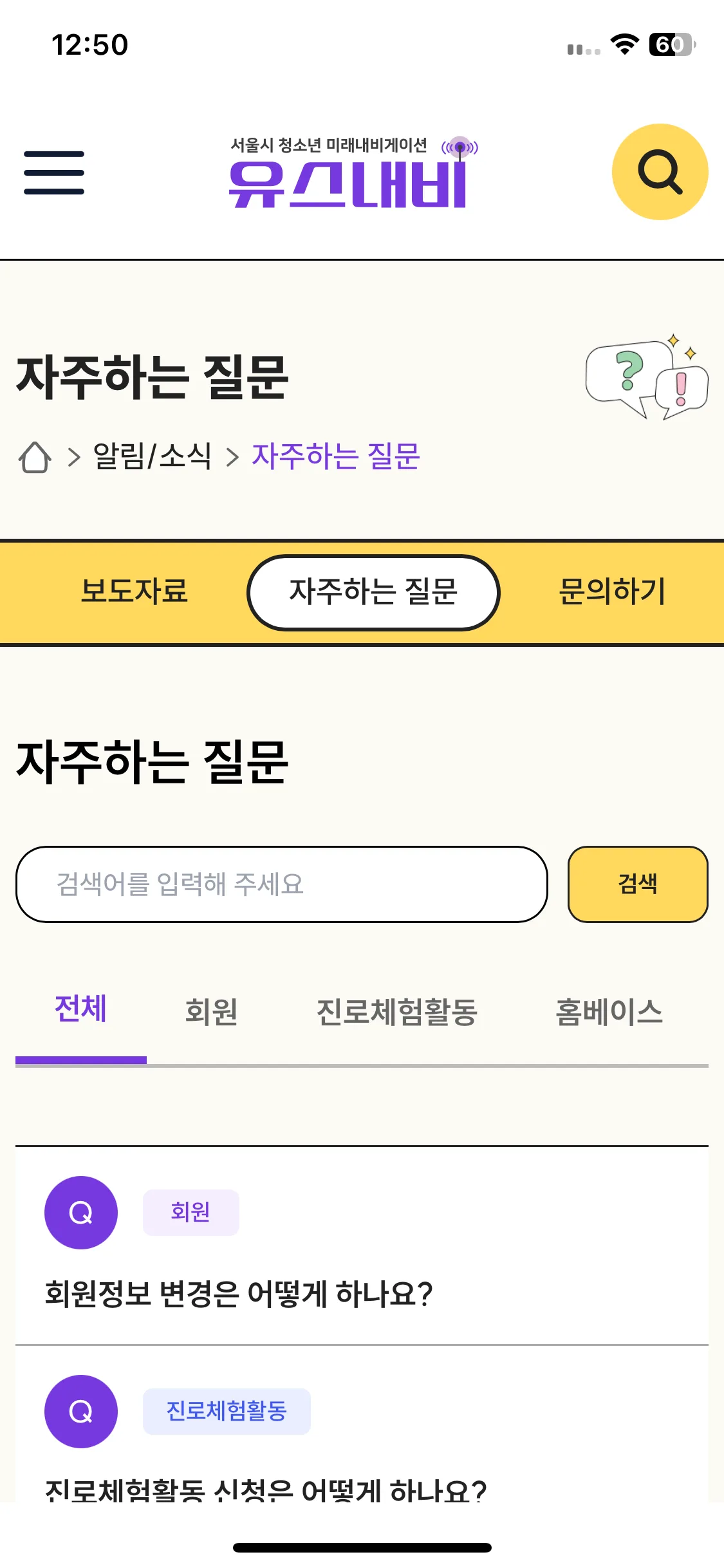Filter questions by 회원 category

pos(212,1011)
